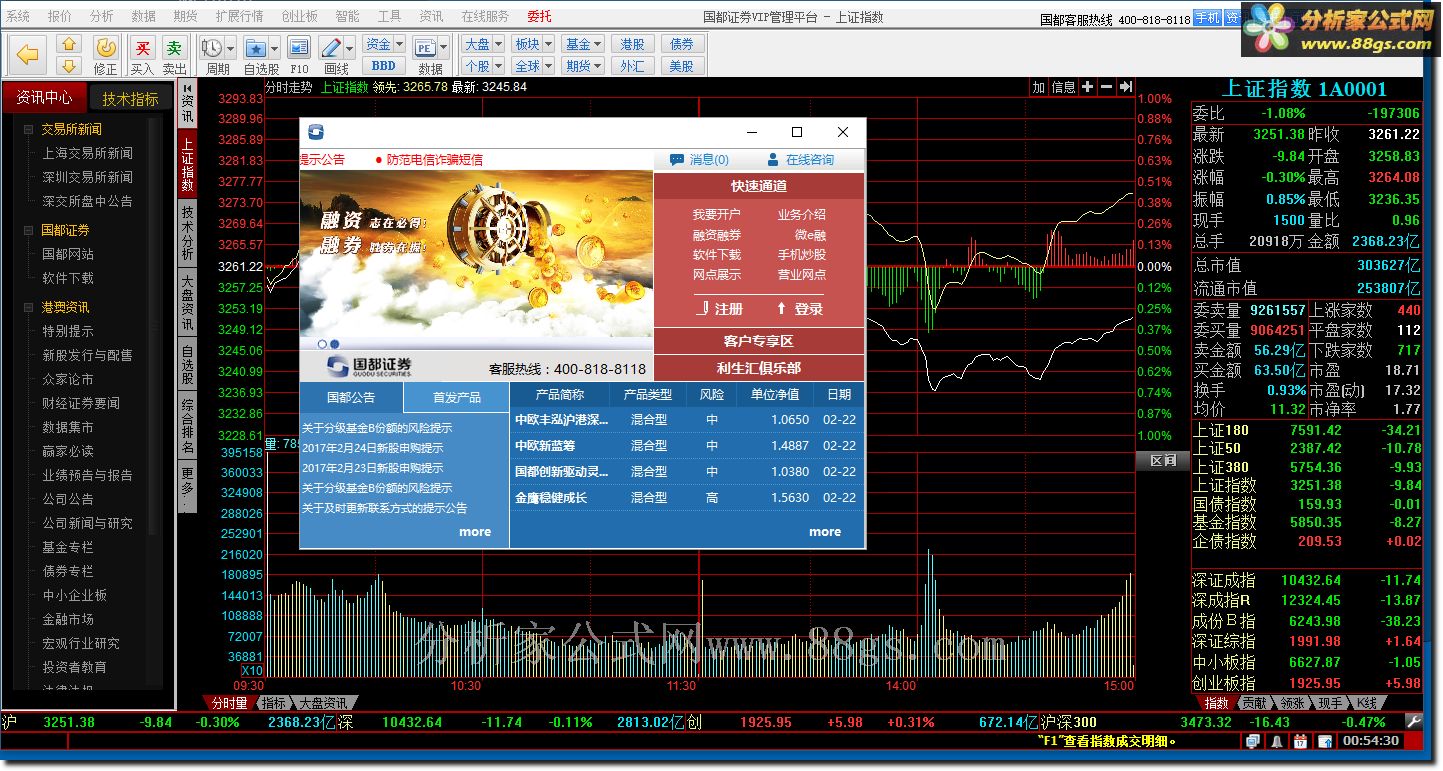Click the window upload status icon
The image size is (1443, 771).
1324,741
